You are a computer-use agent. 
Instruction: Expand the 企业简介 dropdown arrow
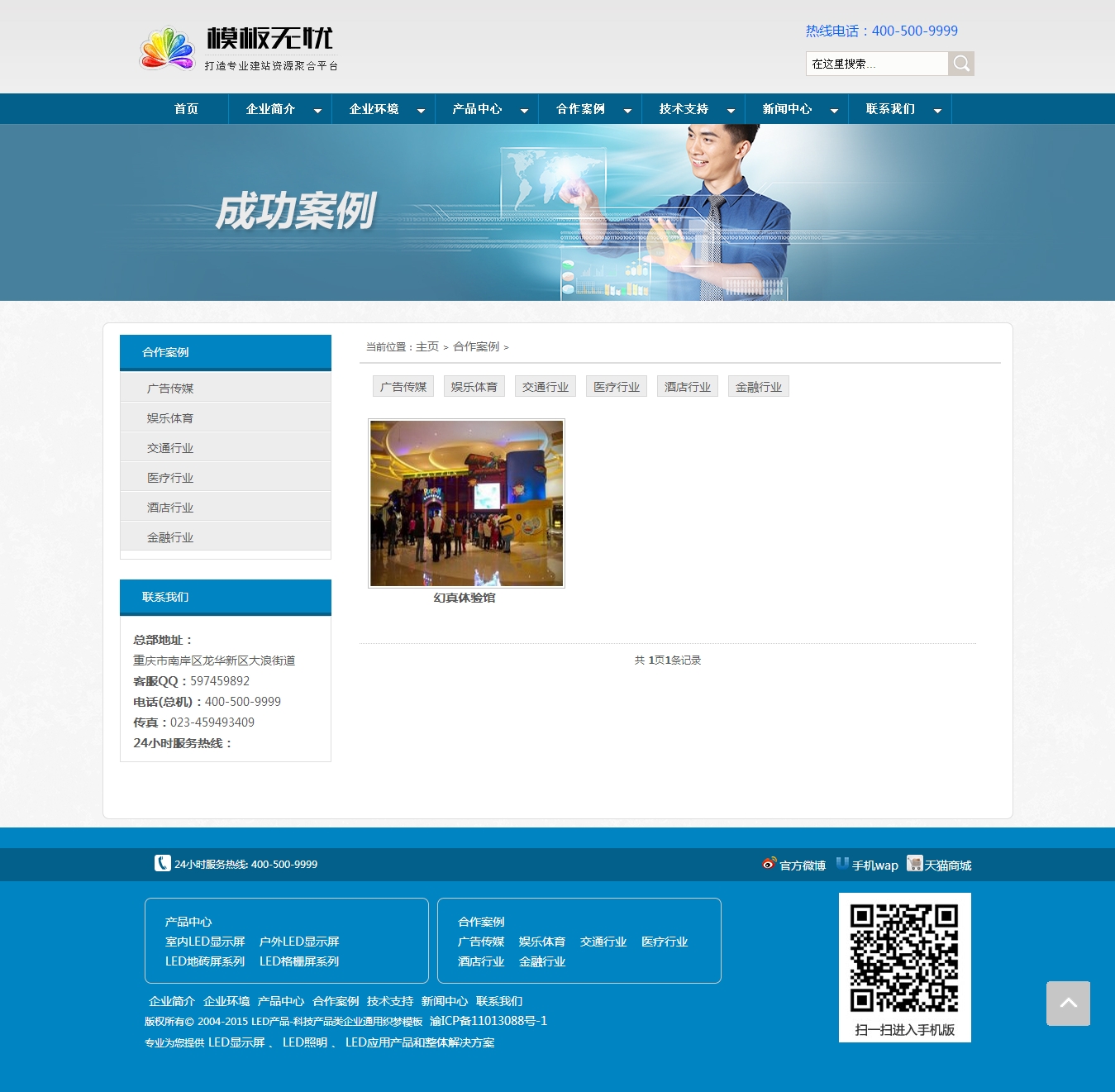(x=317, y=111)
